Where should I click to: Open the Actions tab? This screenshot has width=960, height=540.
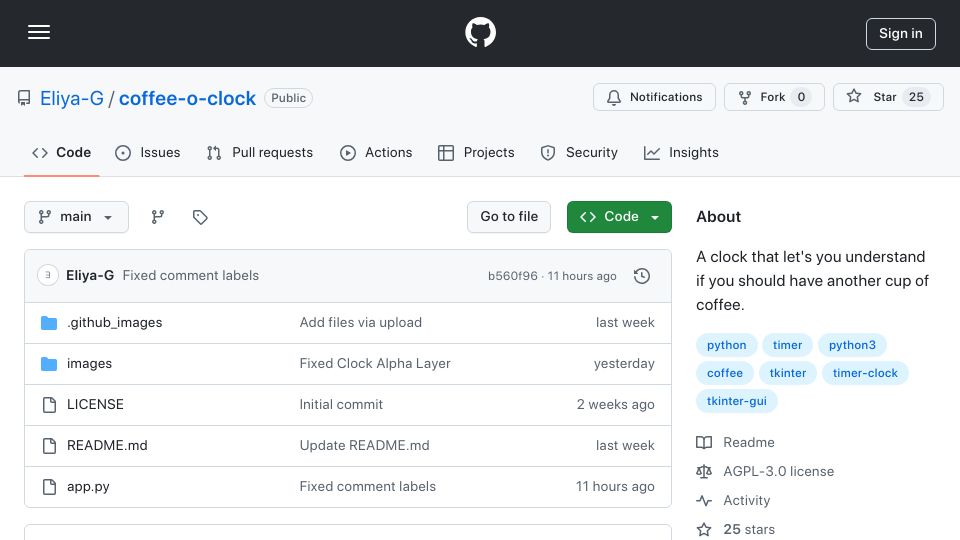point(376,152)
